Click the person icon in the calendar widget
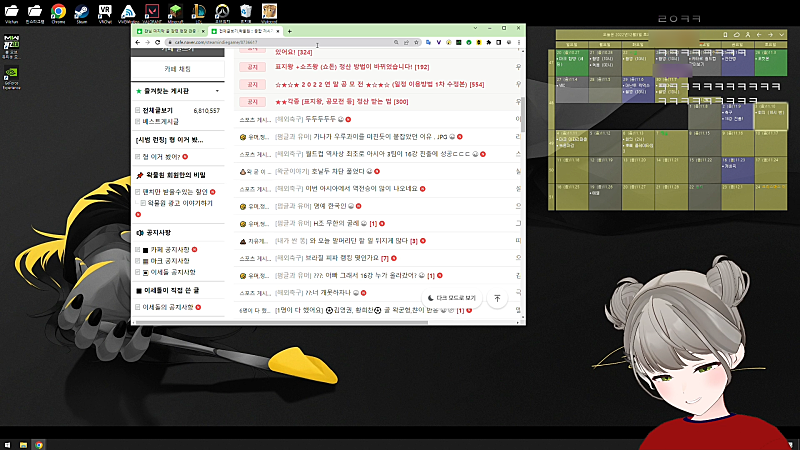Viewport: 800px width, 450px height. (748, 35)
